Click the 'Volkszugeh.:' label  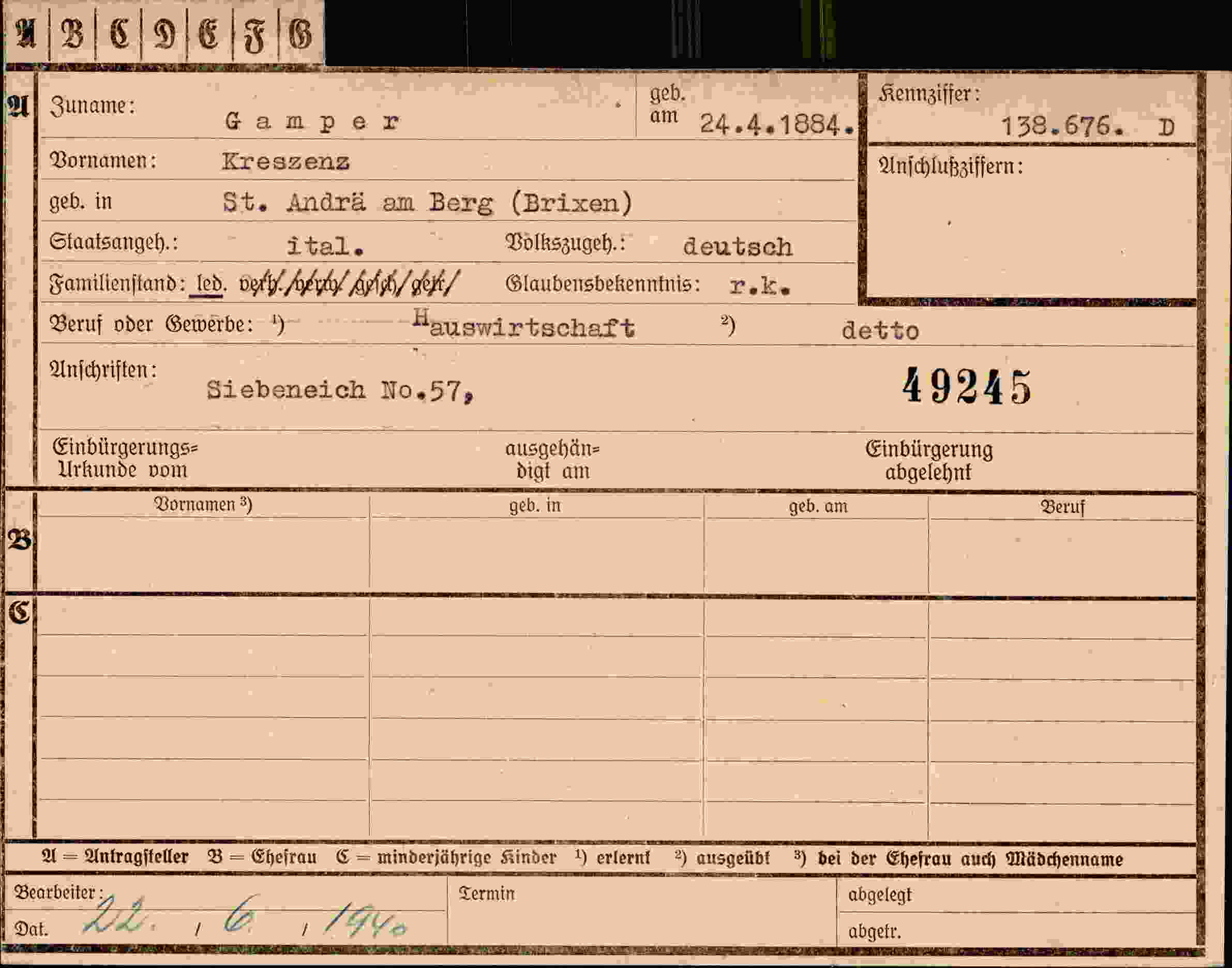[565, 243]
